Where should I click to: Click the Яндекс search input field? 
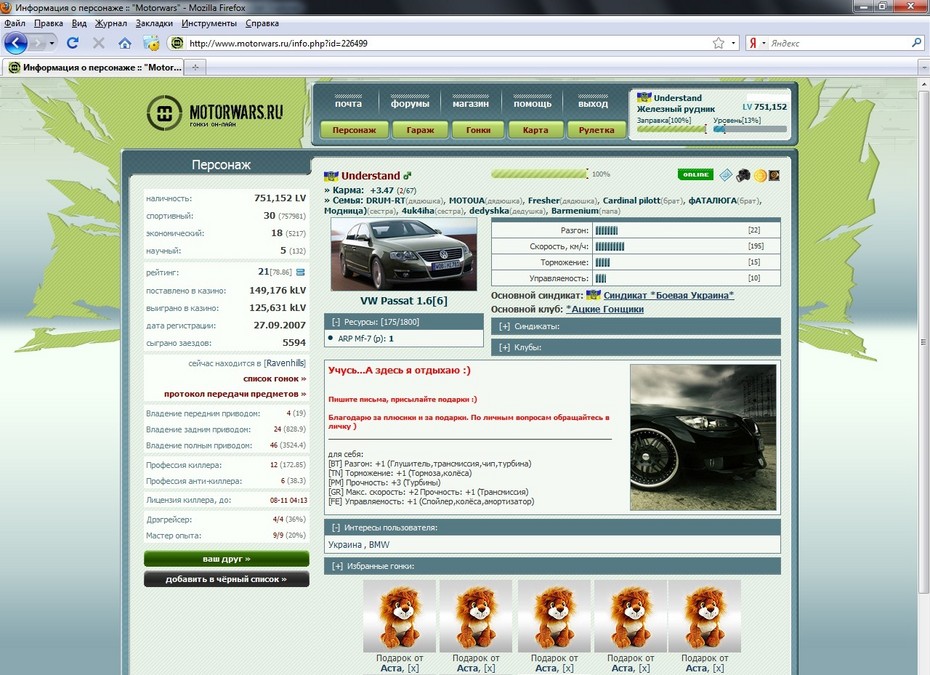coord(839,43)
